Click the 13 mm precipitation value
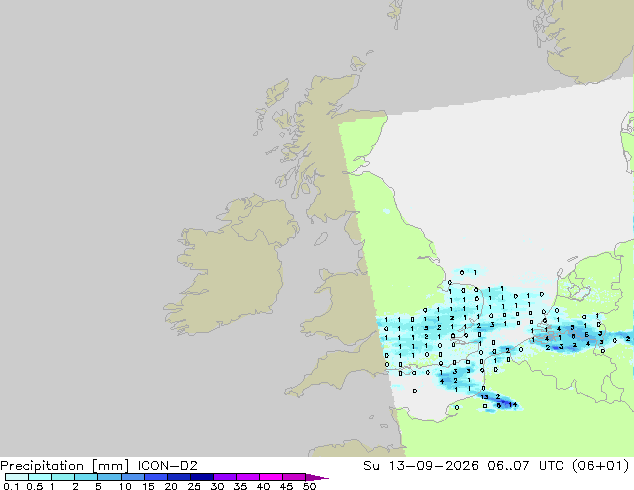The width and height of the screenshot is (634, 490). [484, 397]
